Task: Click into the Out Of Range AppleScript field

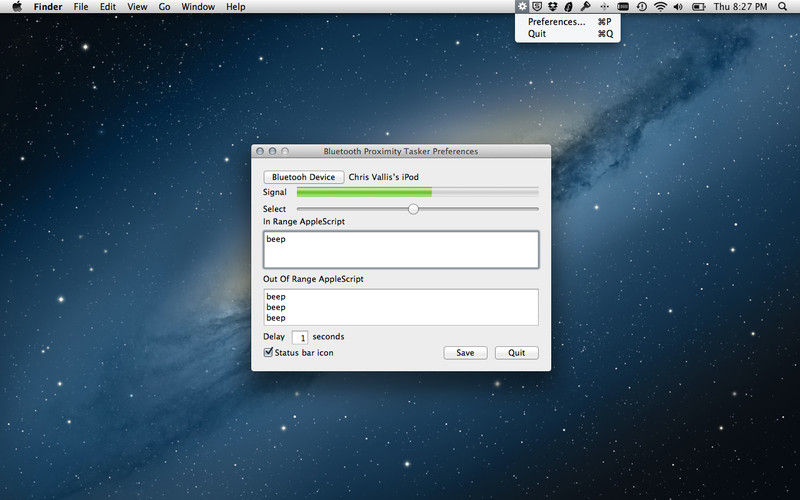Action: pyautogui.click(x=401, y=307)
